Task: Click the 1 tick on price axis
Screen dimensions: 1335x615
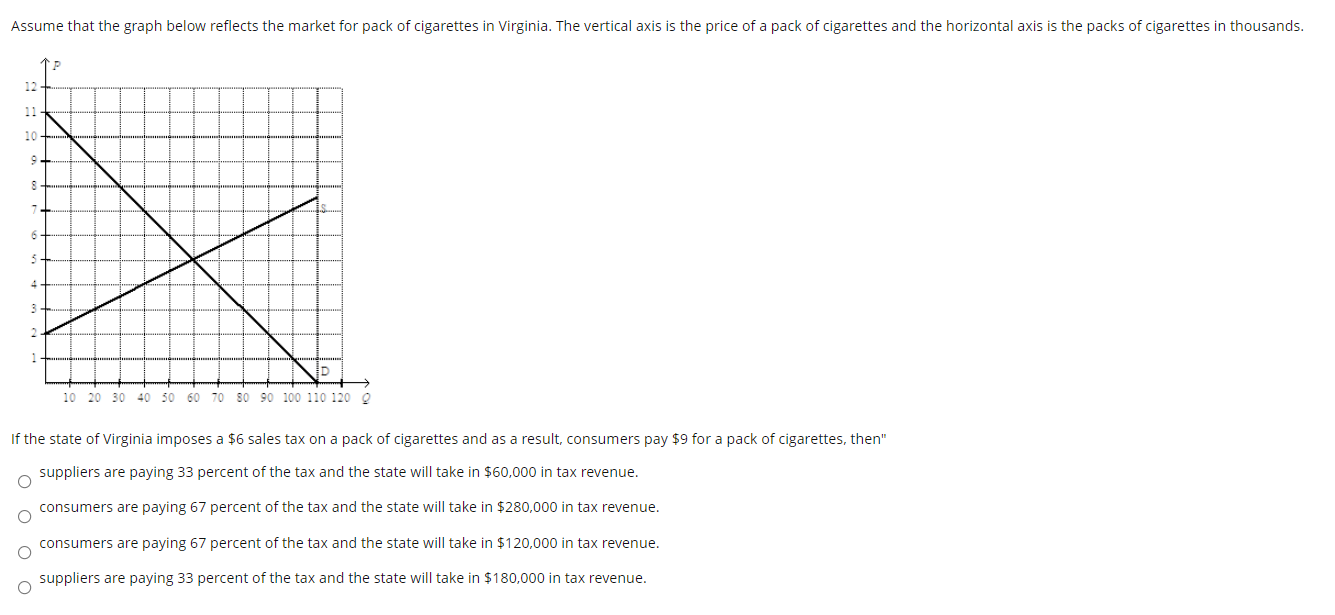Action: click(x=32, y=358)
